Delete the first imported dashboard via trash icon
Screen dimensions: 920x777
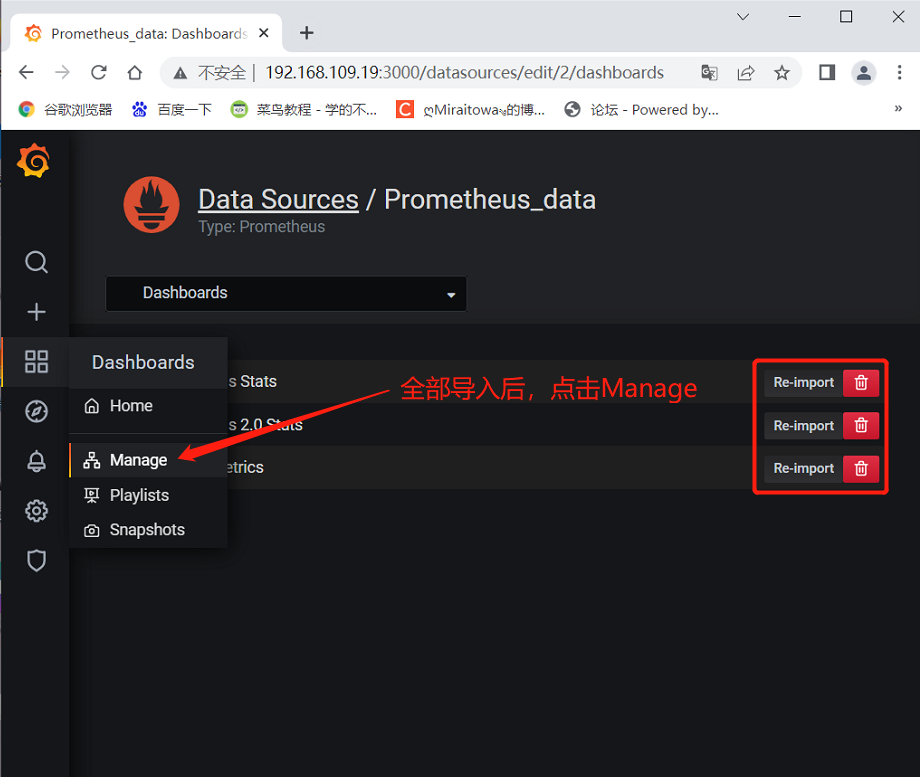click(x=861, y=382)
